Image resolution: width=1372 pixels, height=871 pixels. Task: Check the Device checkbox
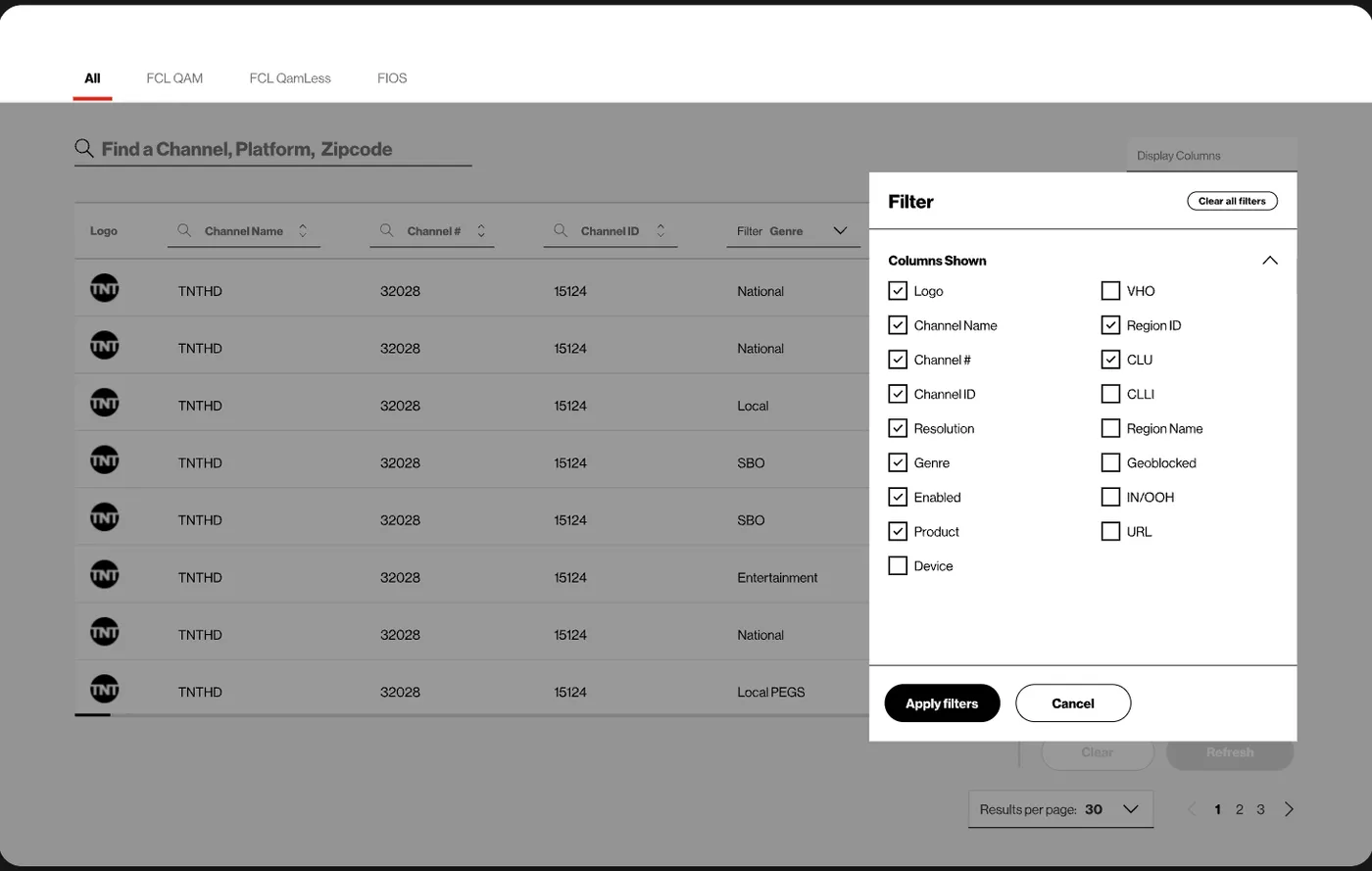[x=898, y=565]
